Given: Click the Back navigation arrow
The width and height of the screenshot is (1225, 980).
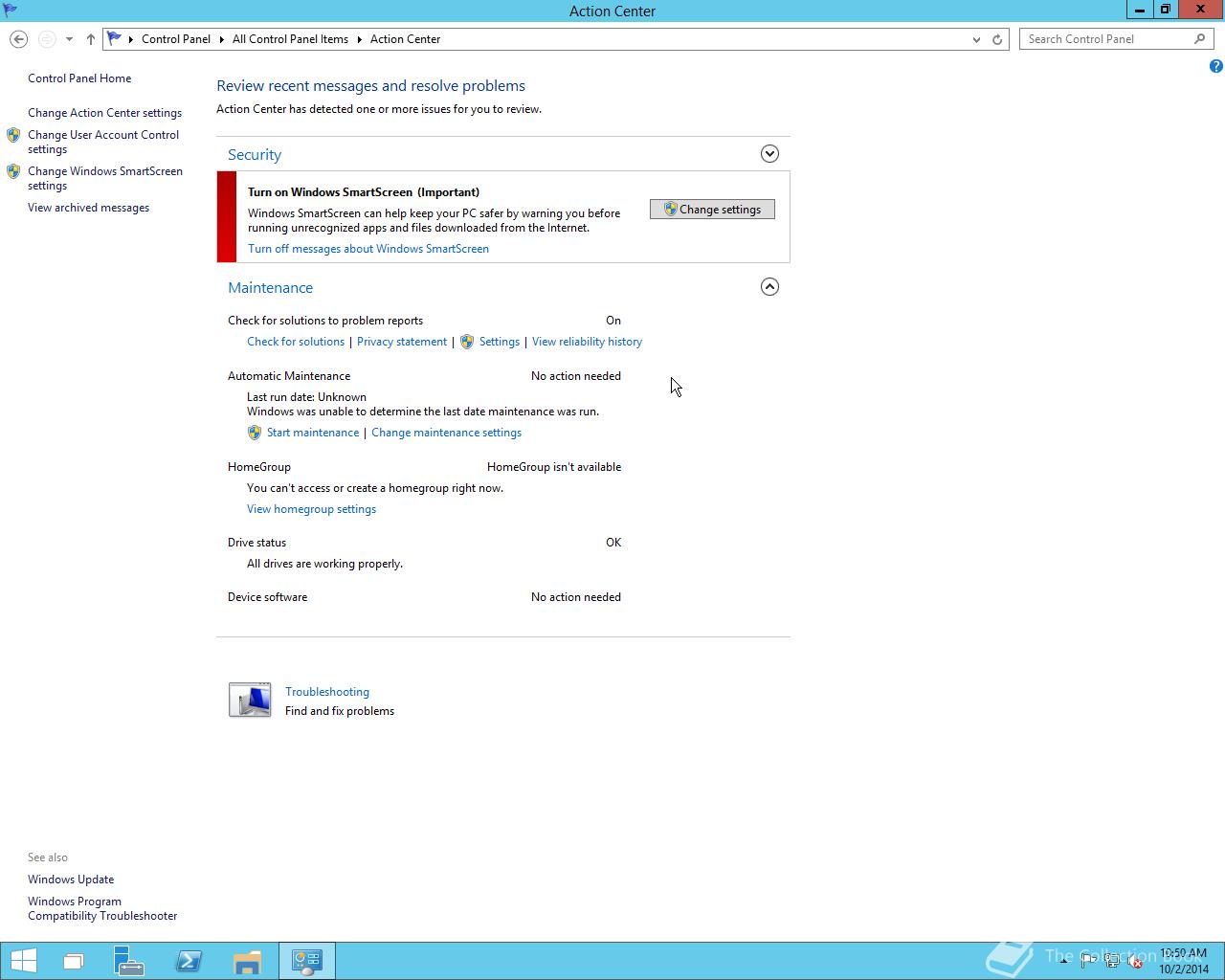Looking at the screenshot, I should [18, 39].
